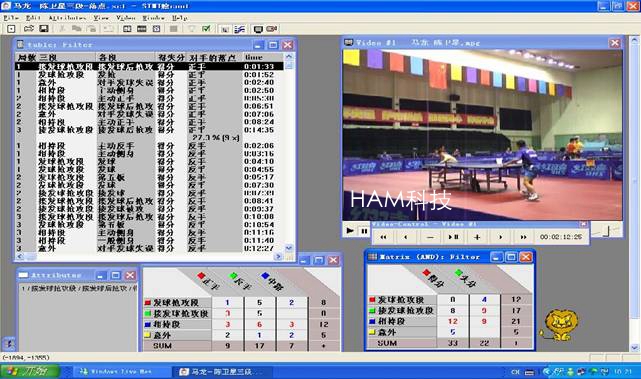Open the Attributes menu
Image resolution: width=641 pixels, height=379 pixels.
tap(67, 18)
